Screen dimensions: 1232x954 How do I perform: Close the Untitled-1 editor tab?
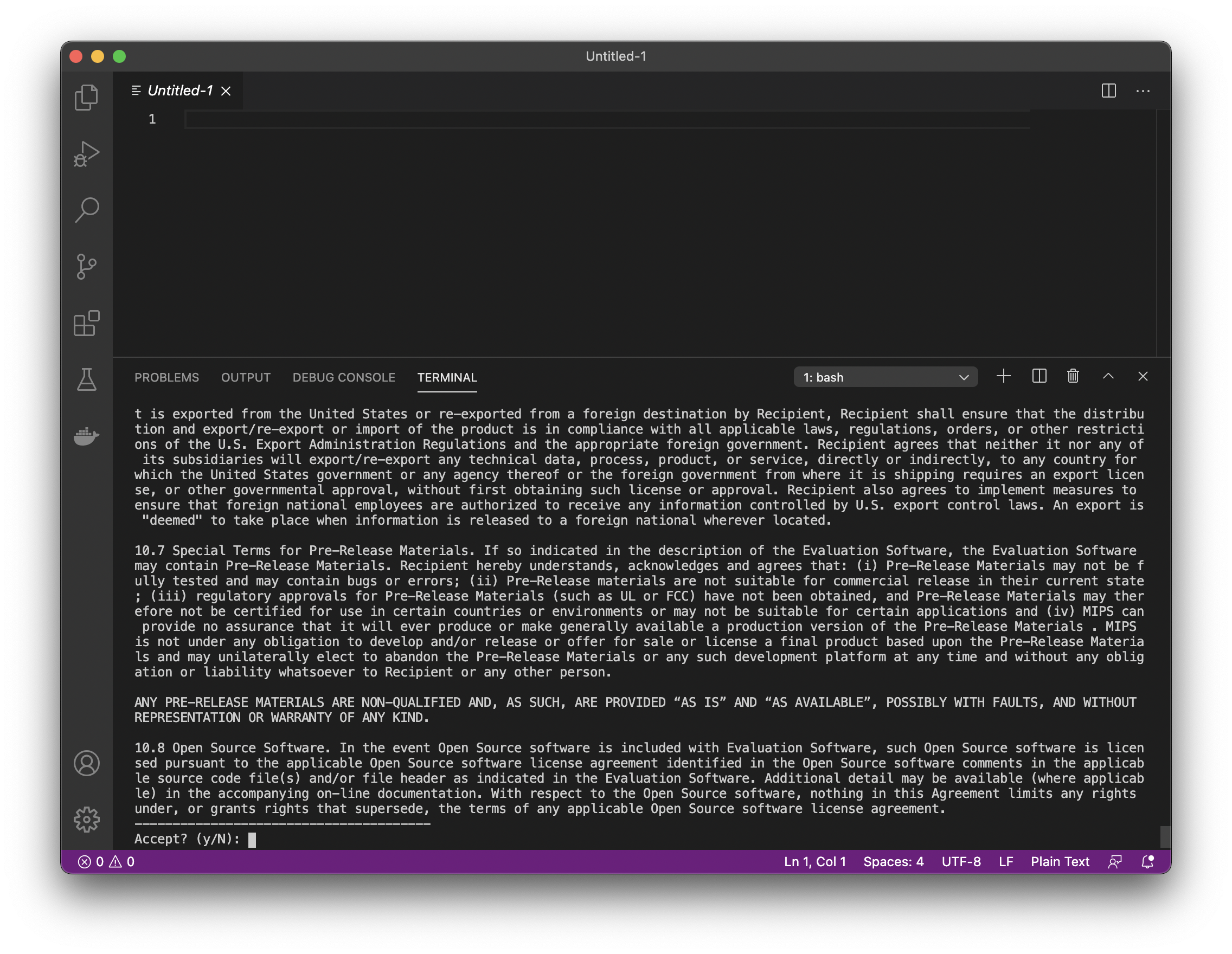pyautogui.click(x=226, y=91)
